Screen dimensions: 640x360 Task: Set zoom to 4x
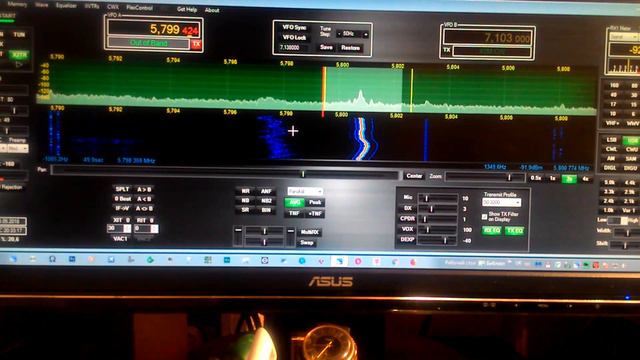coord(586,179)
